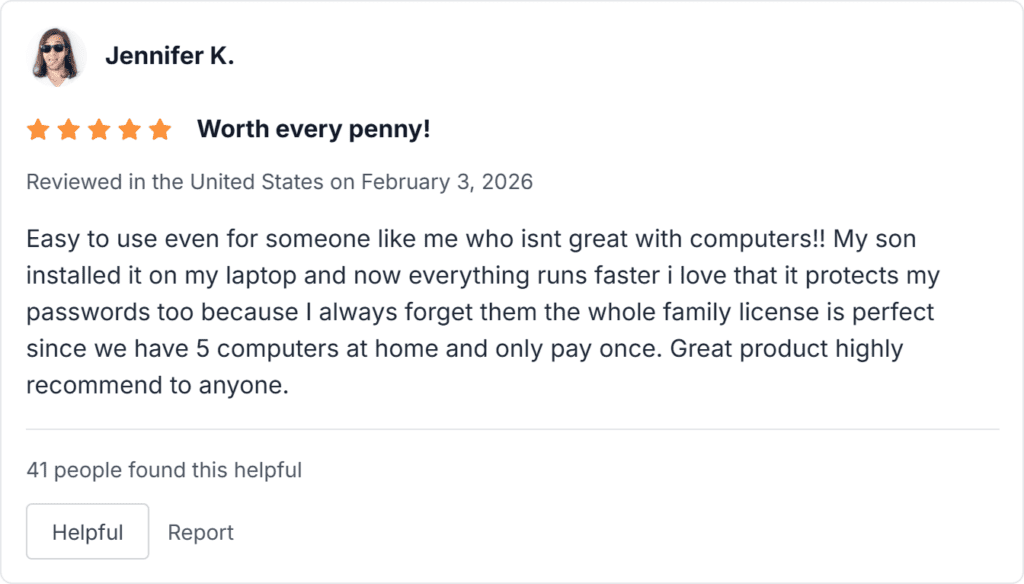Click '41 people found this helpful' text
1024x584 pixels.
coord(164,469)
